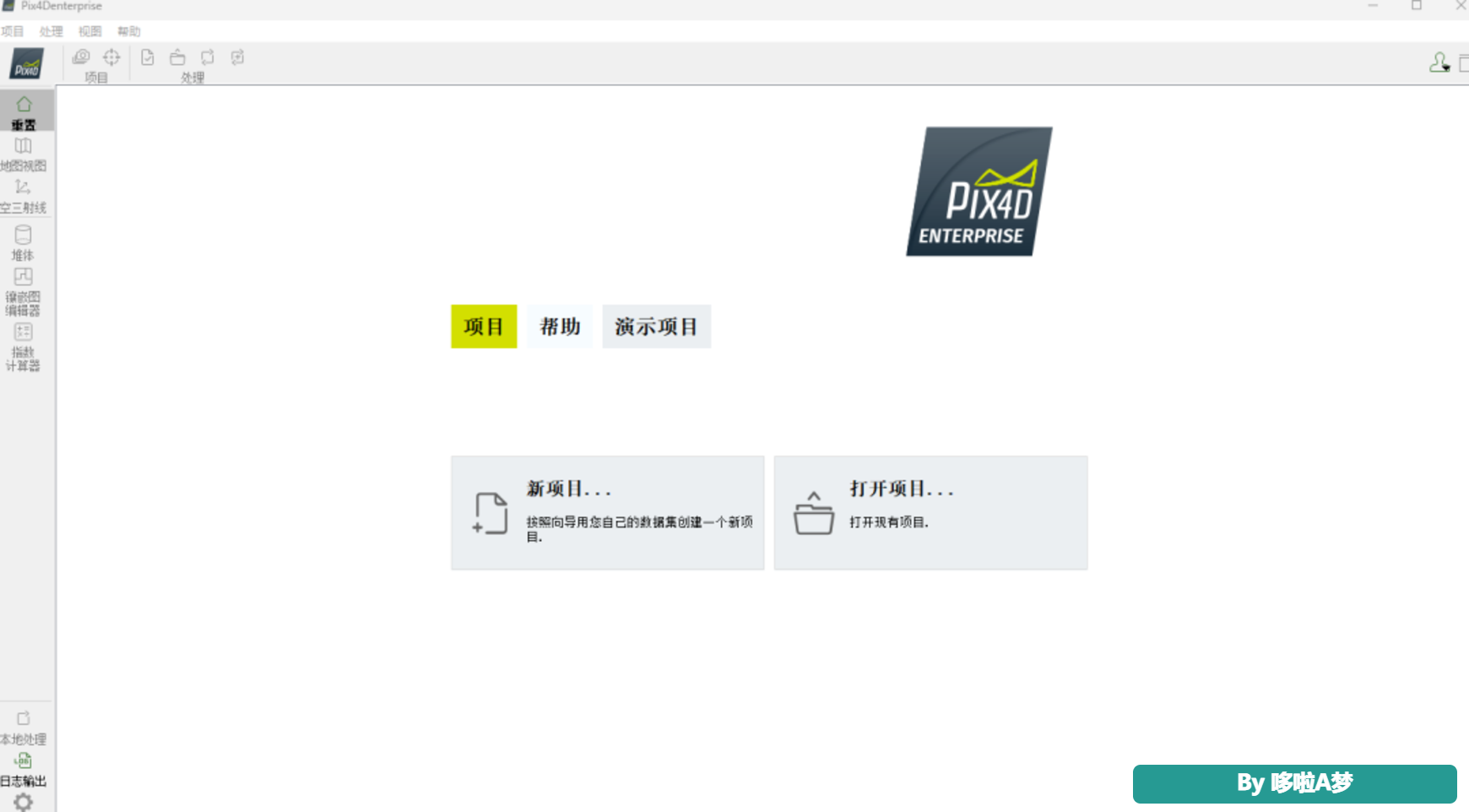Click the open-folder icon in the 处理 toolbar group

click(x=177, y=57)
